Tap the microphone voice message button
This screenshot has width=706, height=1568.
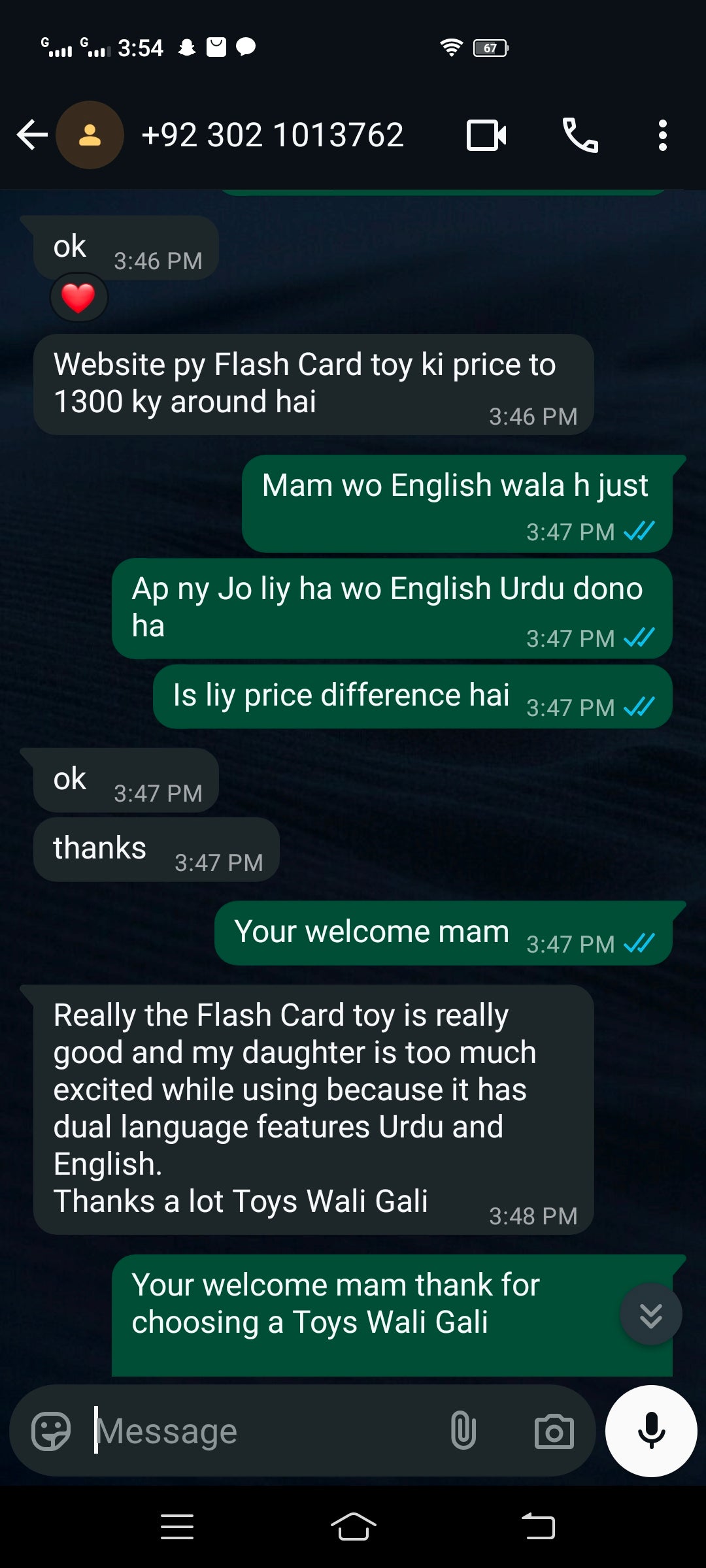[x=651, y=1431]
